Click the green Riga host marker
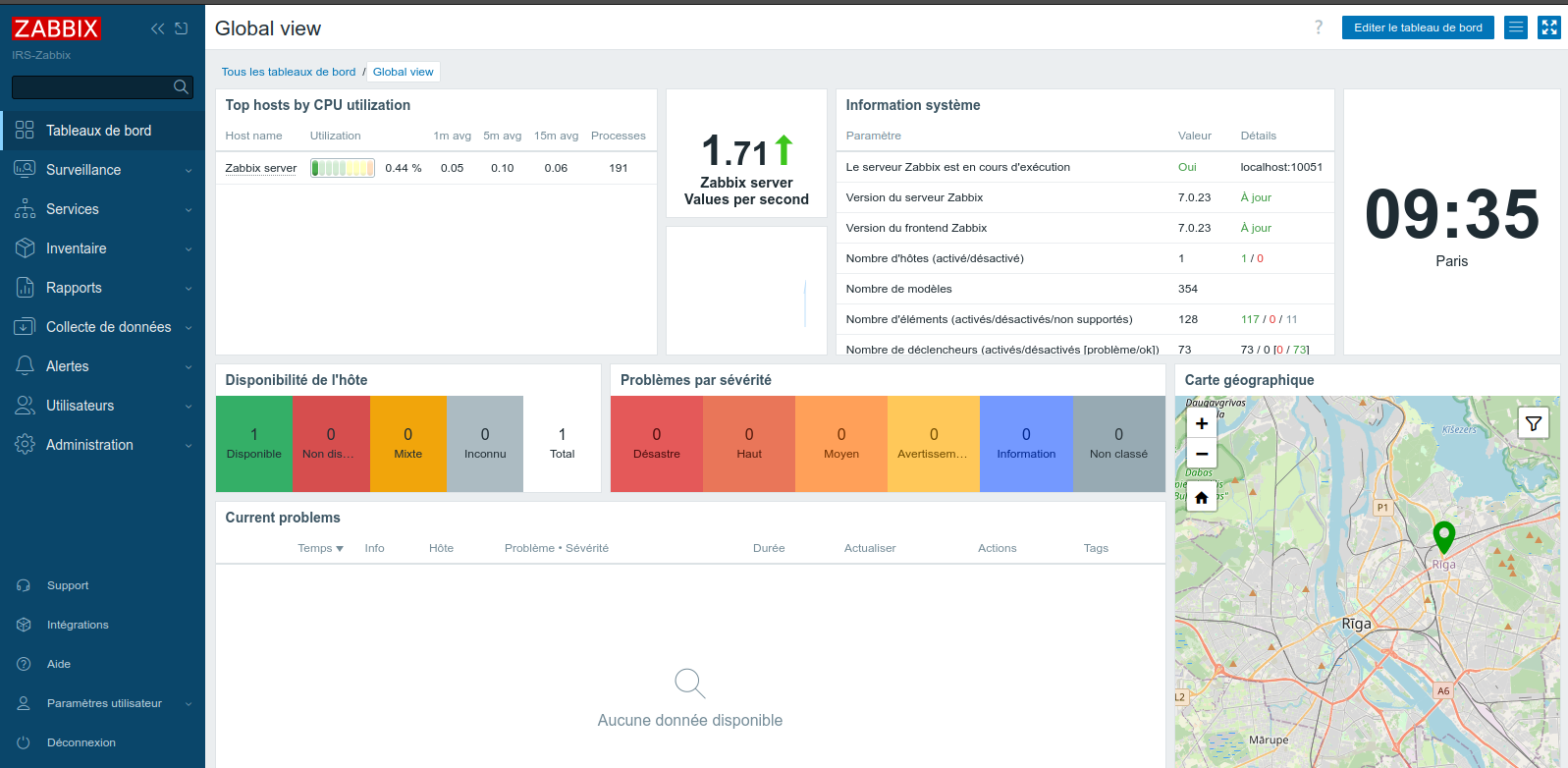Screen dimensions: 1568x768 point(1443,538)
